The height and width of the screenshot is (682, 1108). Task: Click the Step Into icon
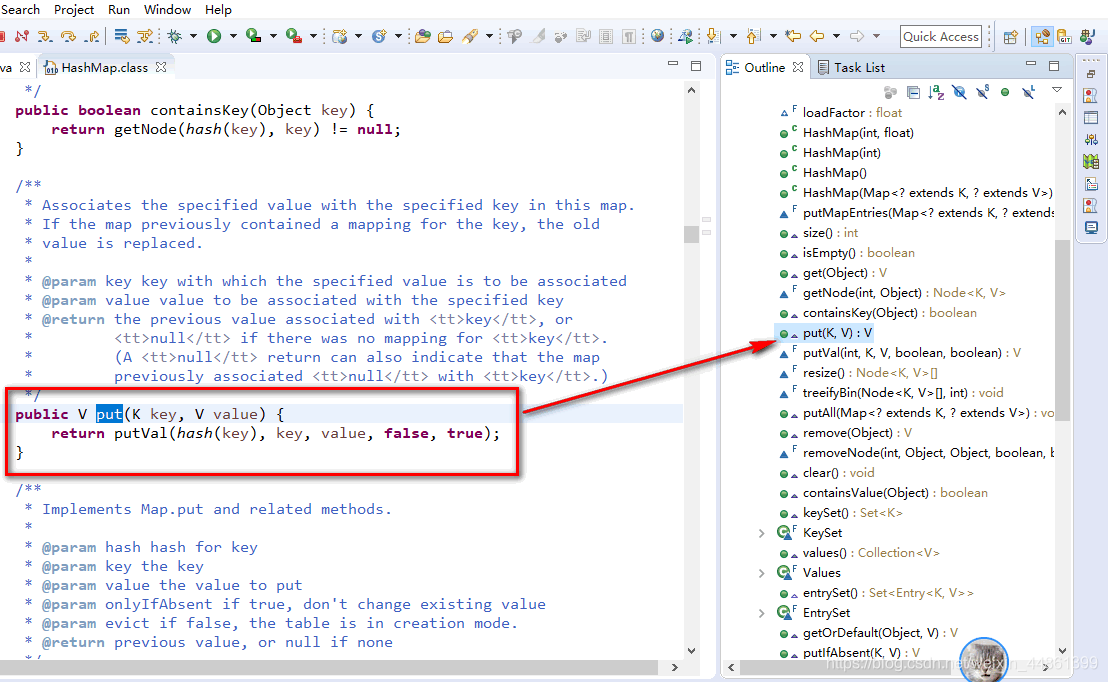tap(45, 36)
